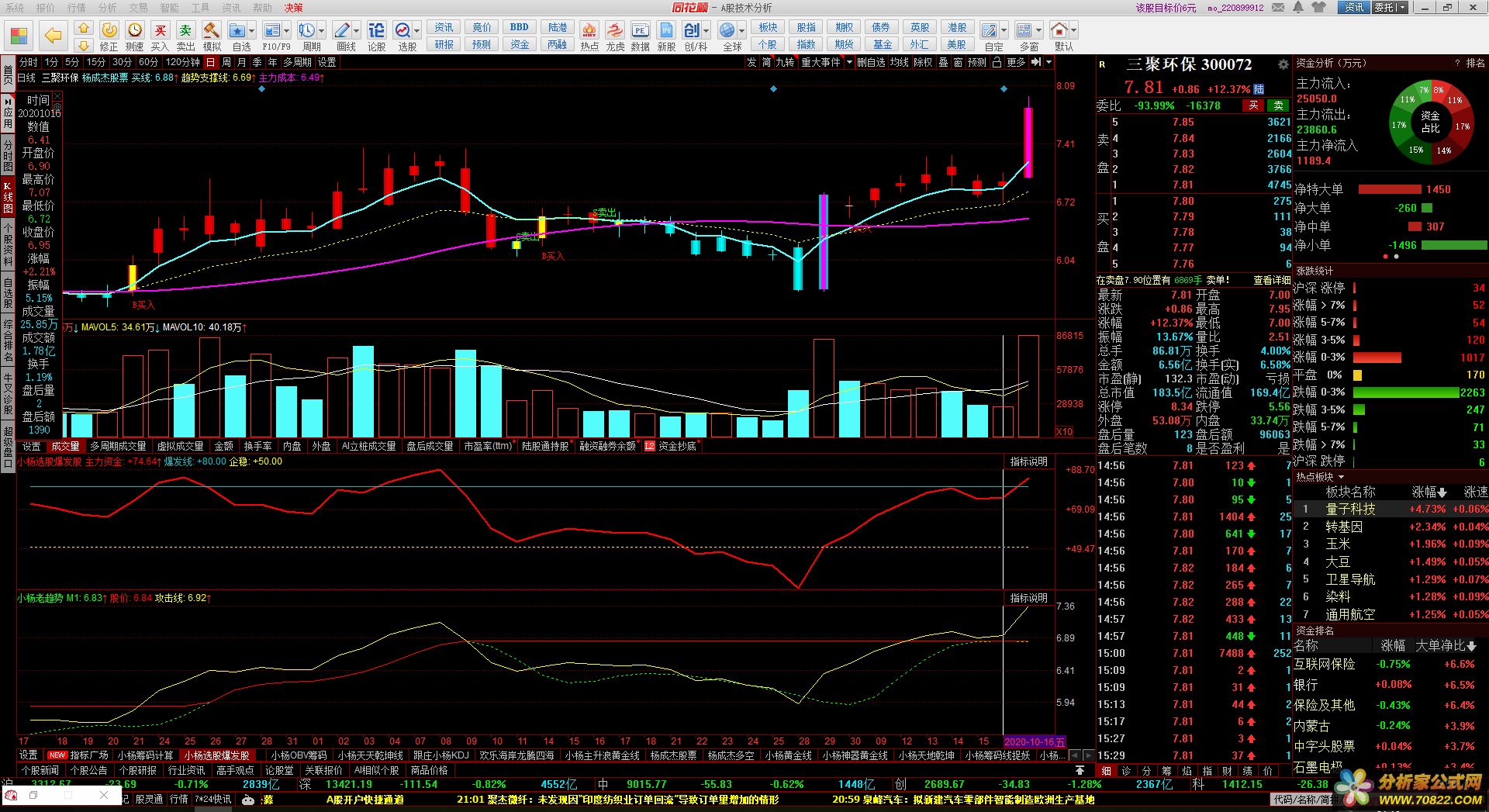This screenshot has height=812, width=1489.
Task: Expand the F10/F9 dropdown arrow
Action: 287,31
